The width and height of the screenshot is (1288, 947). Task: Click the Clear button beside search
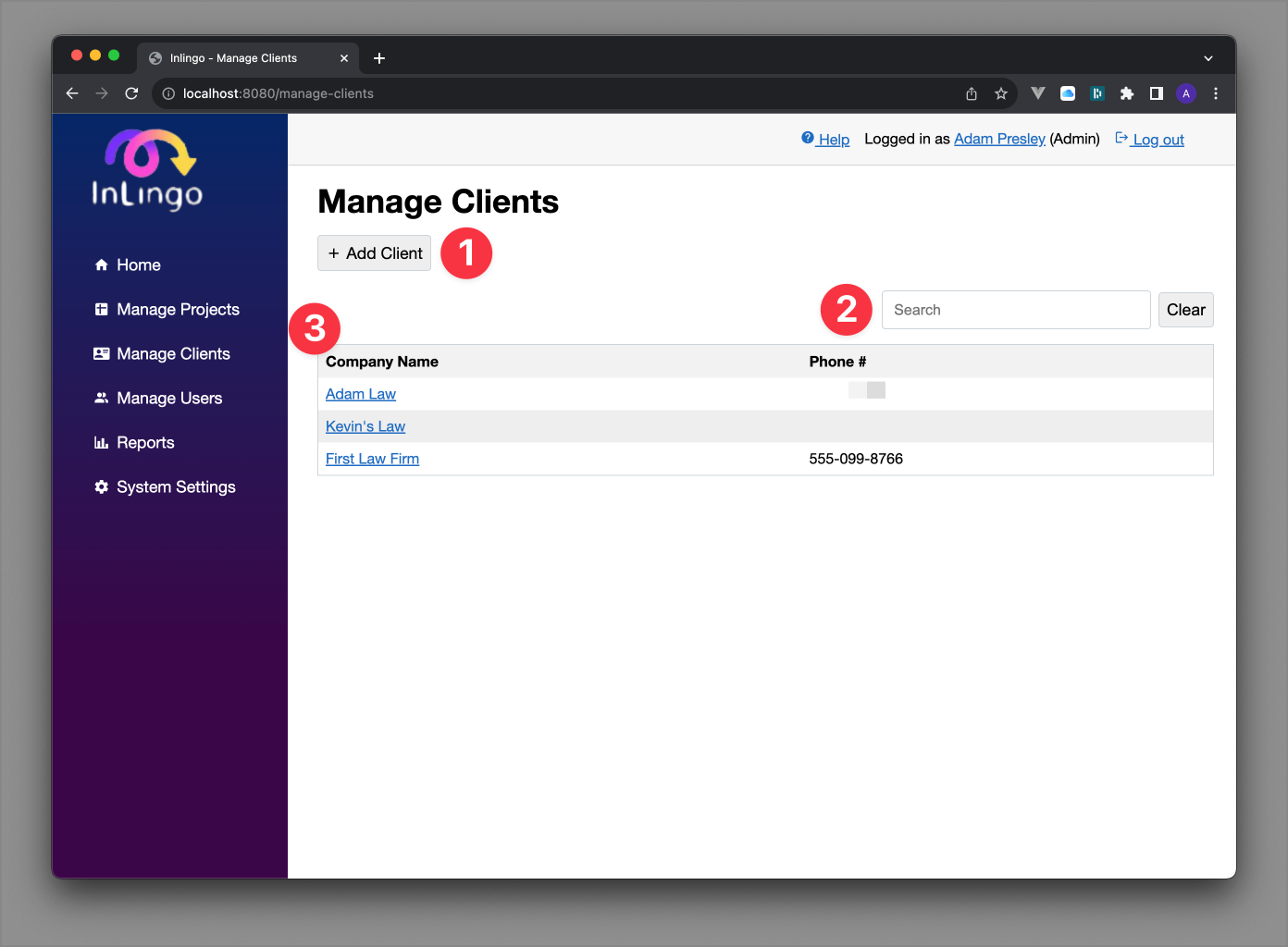click(x=1185, y=310)
